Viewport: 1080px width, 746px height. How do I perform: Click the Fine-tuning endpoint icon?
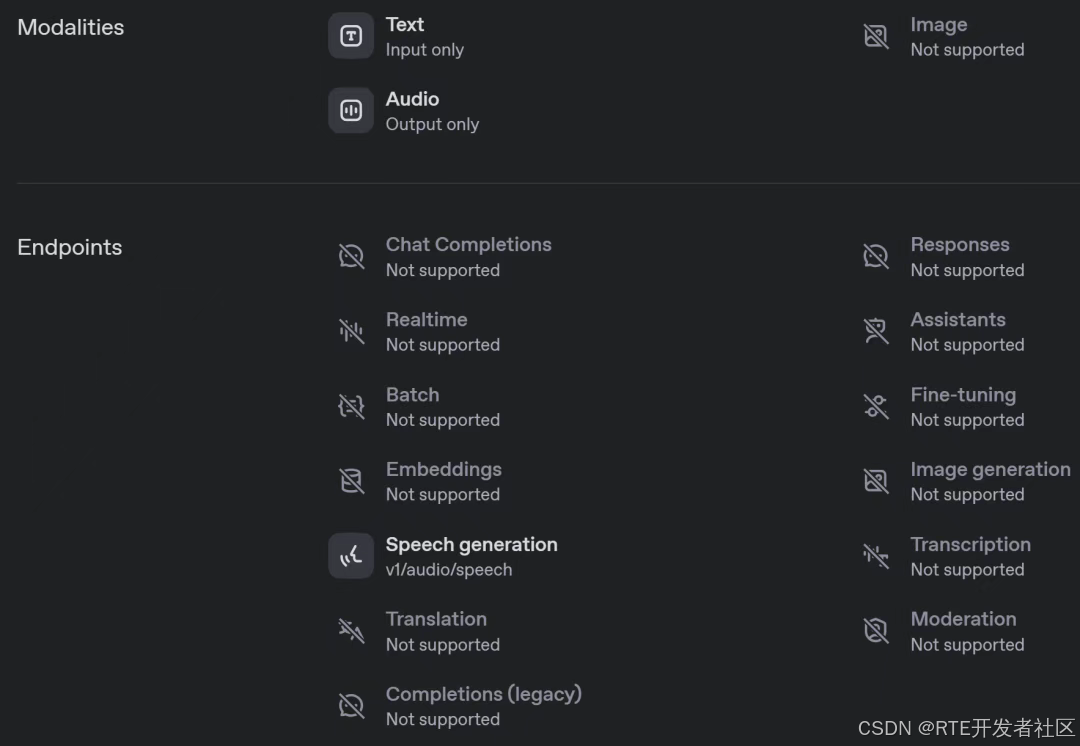[x=876, y=406]
